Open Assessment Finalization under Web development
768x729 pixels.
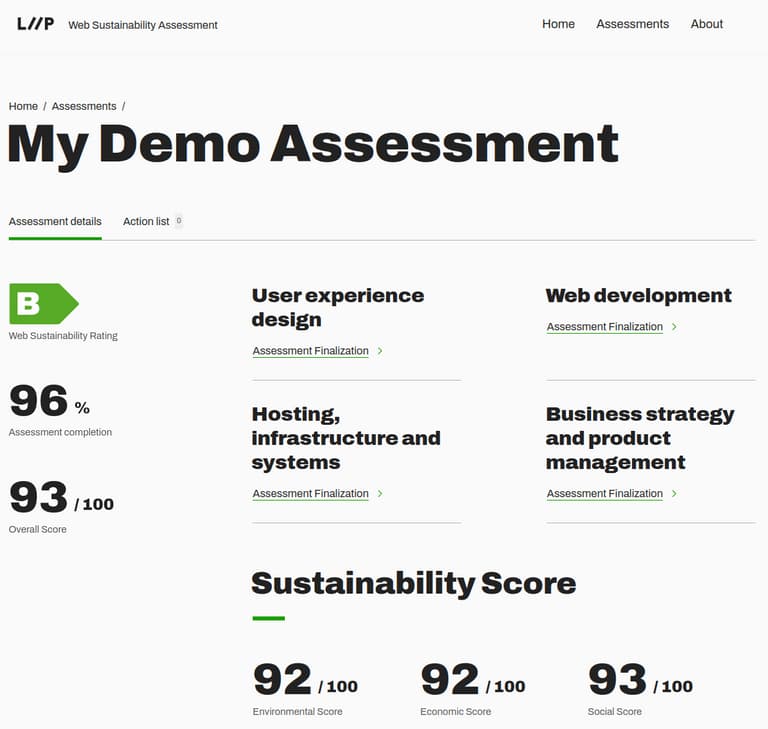click(604, 327)
